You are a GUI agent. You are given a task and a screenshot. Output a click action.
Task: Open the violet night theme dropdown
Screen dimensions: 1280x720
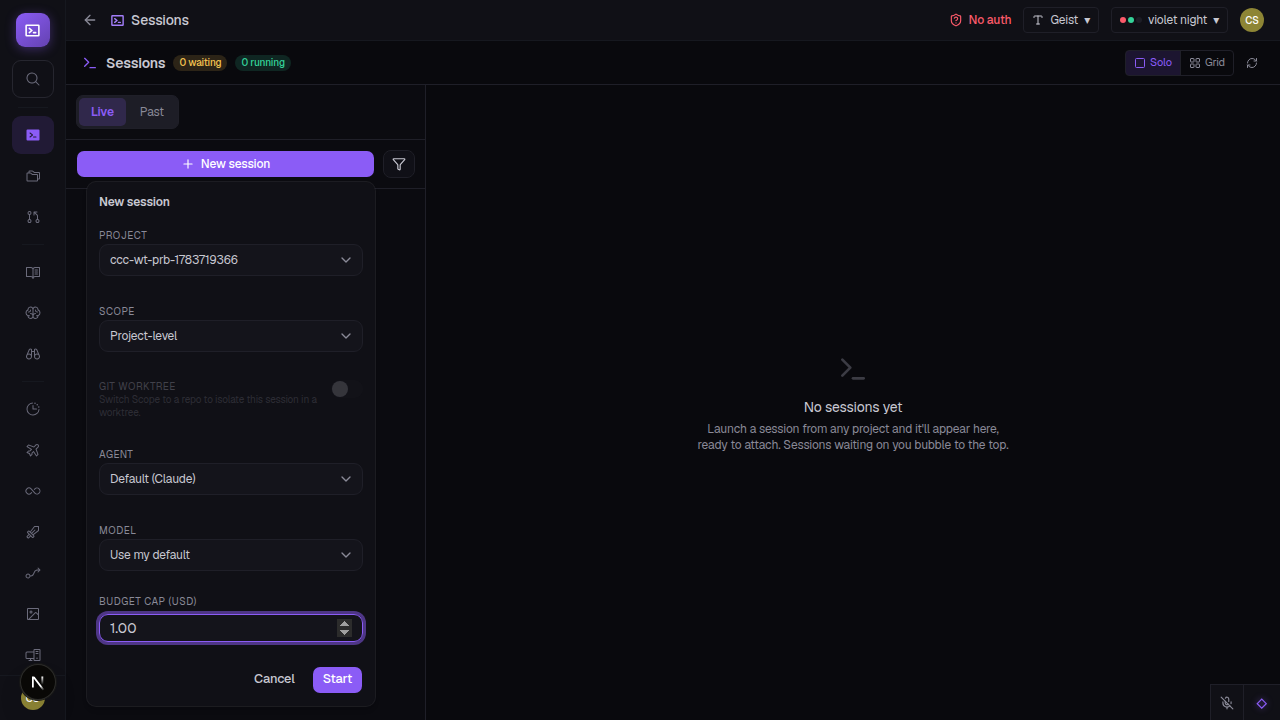point(1169,20)
